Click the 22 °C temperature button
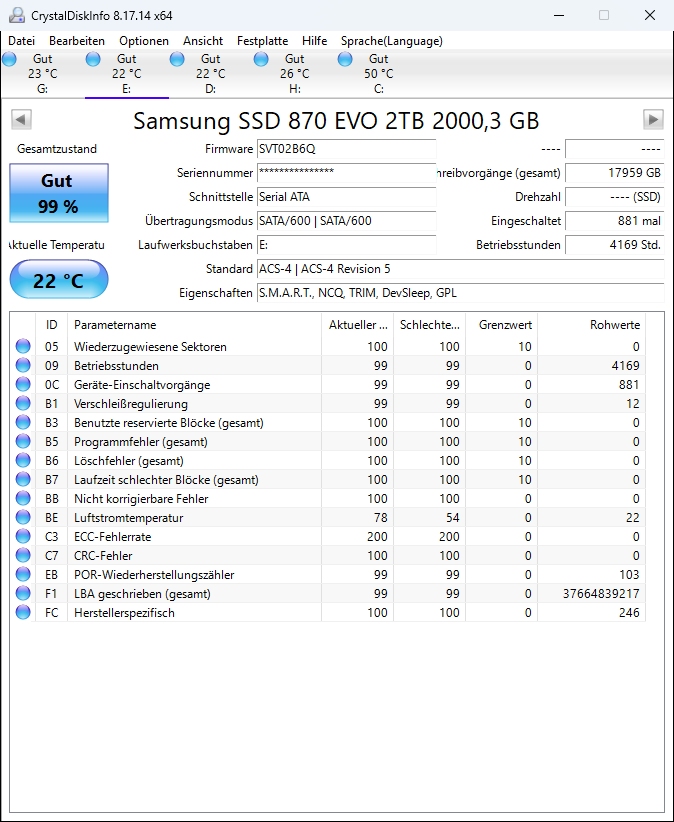 (x=59, y=280)
